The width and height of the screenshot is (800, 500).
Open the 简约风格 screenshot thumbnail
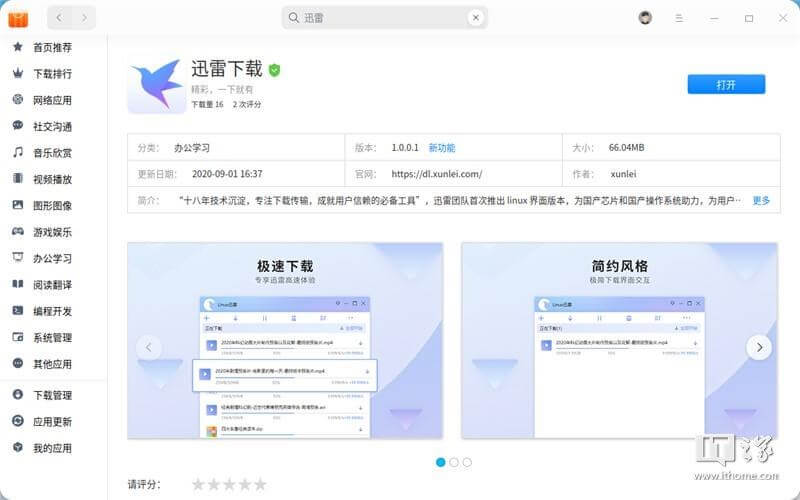(x=619, y=340)
